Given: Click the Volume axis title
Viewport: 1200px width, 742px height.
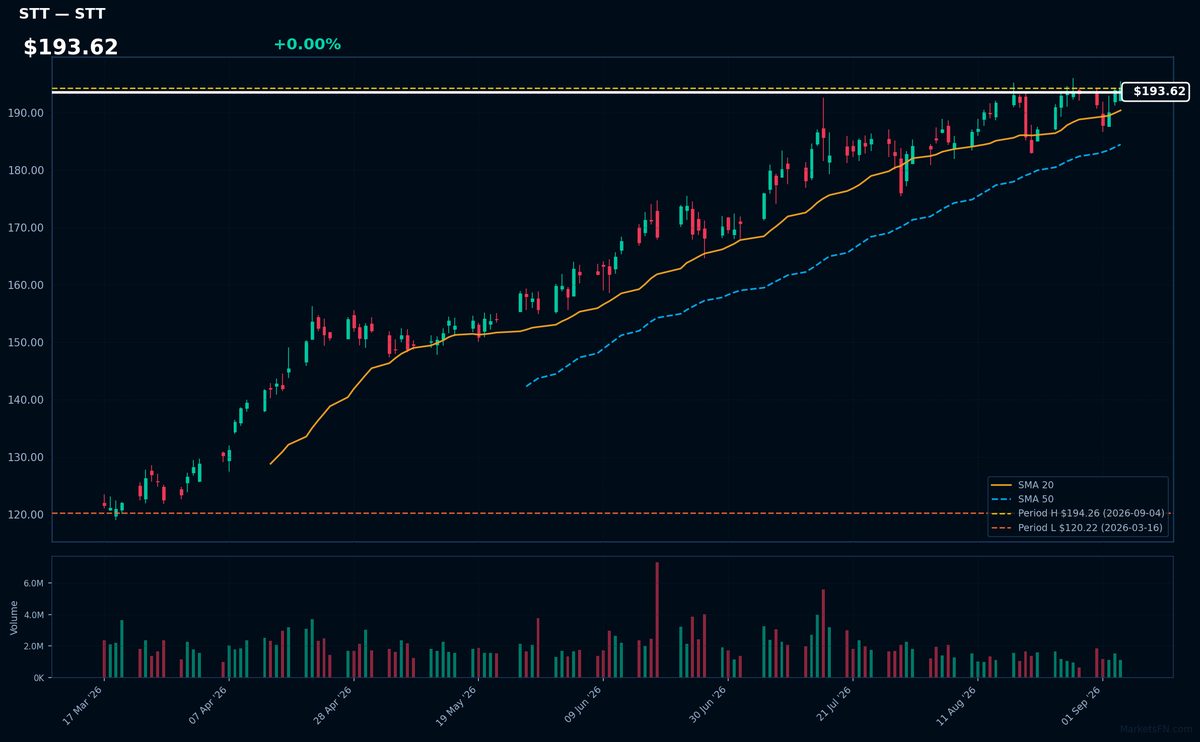Looking at the screenshot, I should pyautogui.click(x=14, y=617).
